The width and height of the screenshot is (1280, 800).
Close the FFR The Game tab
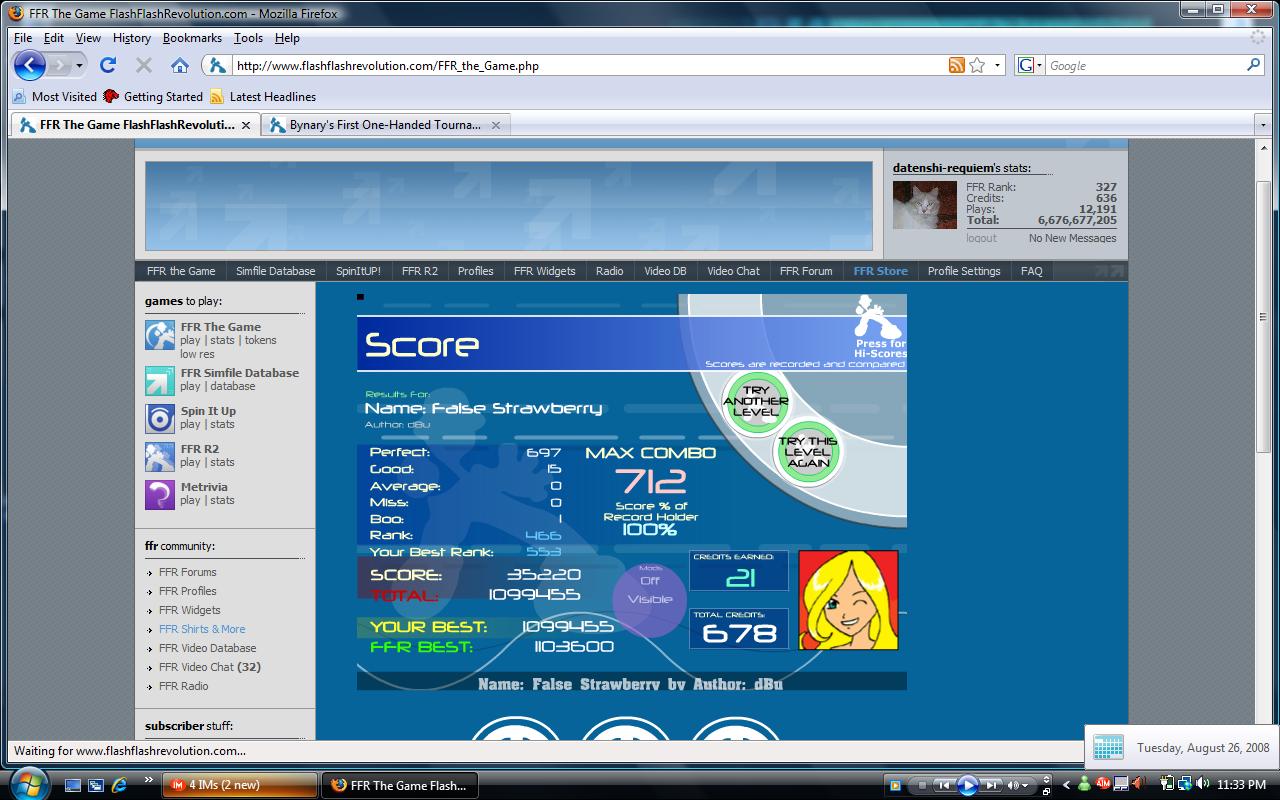pos(246,125)
